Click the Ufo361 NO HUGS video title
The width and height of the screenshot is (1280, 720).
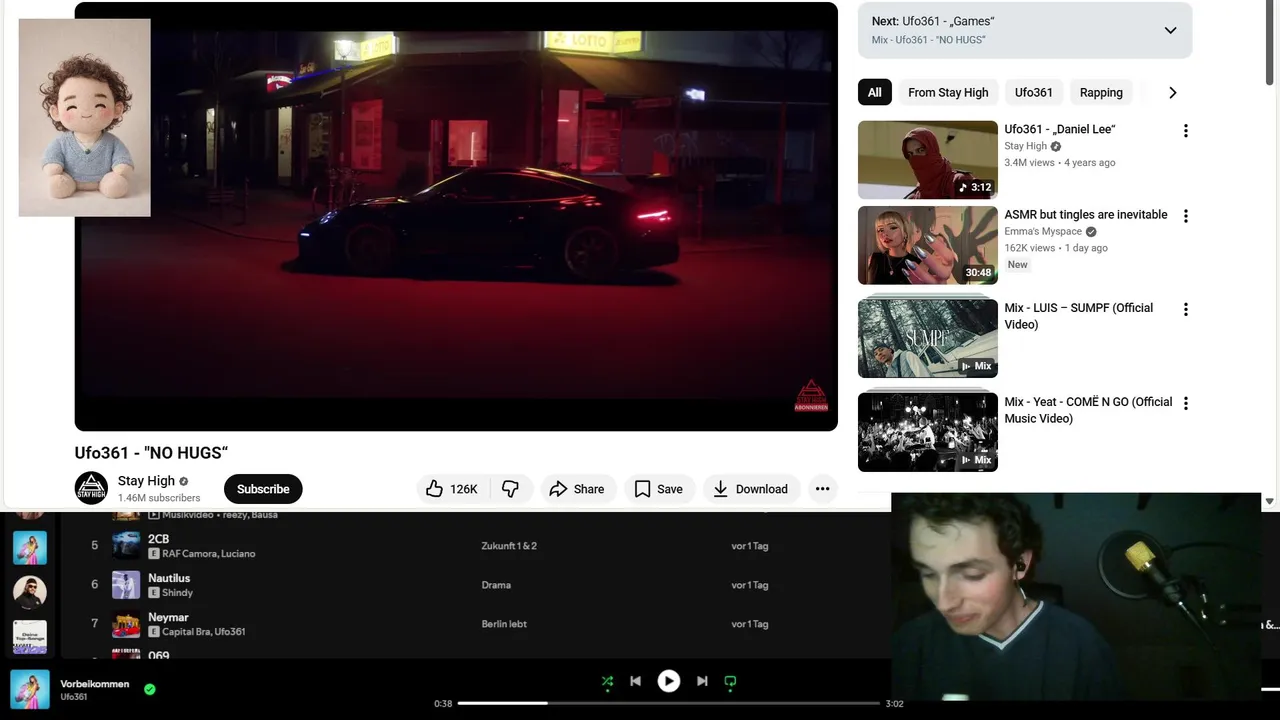point(152,453)
